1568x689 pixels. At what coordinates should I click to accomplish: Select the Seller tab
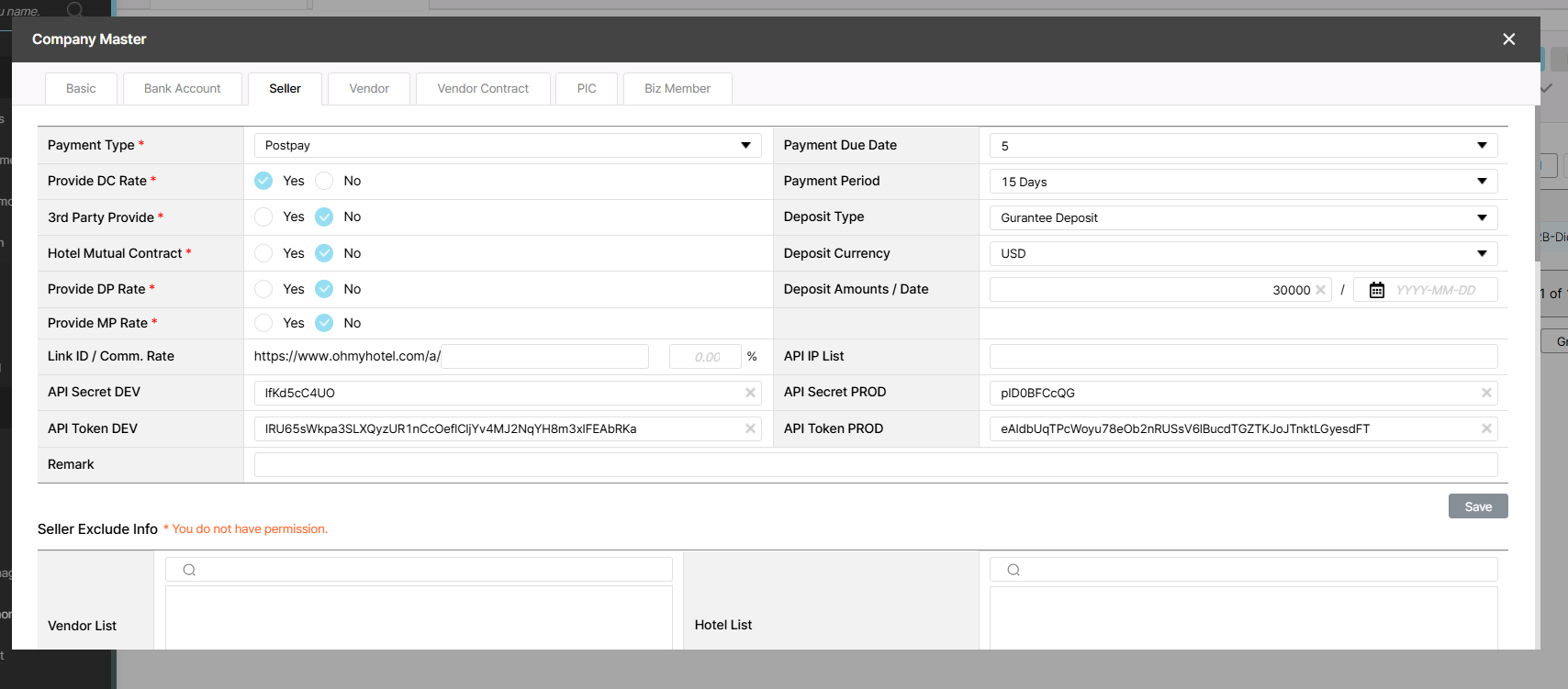285,89
